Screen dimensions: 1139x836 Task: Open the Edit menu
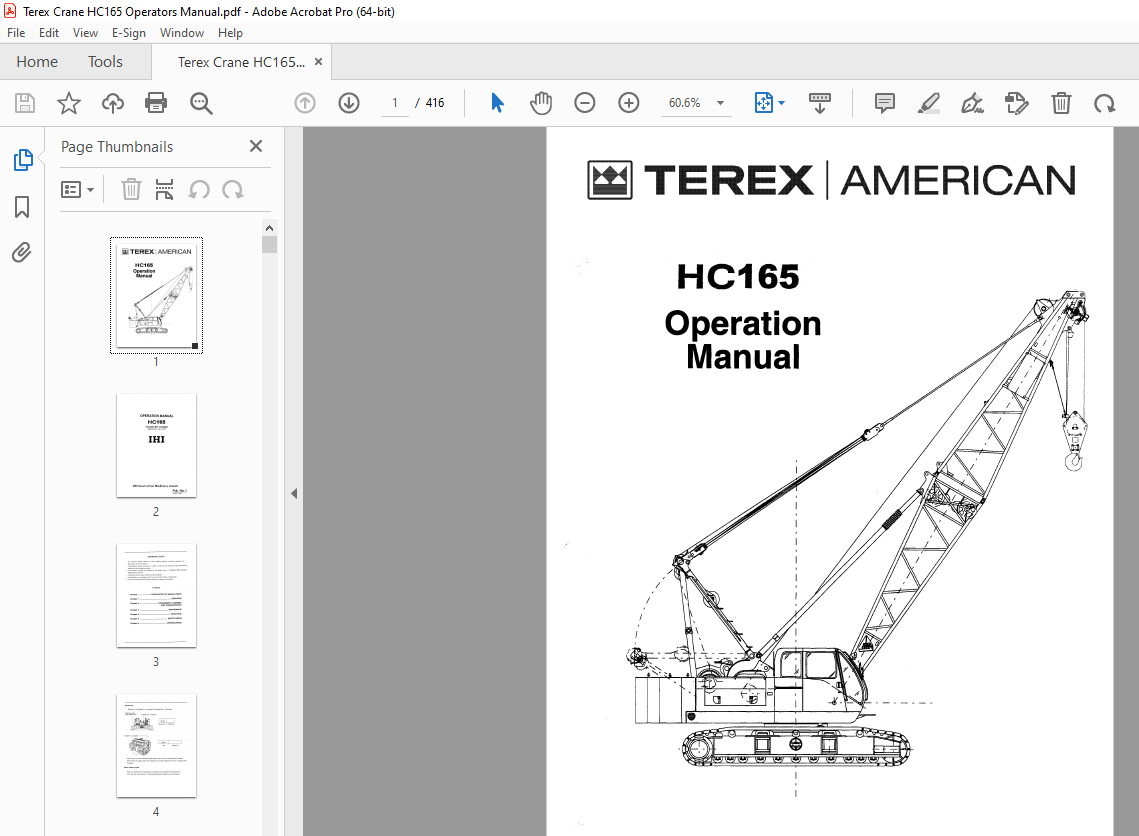[49, 33]
